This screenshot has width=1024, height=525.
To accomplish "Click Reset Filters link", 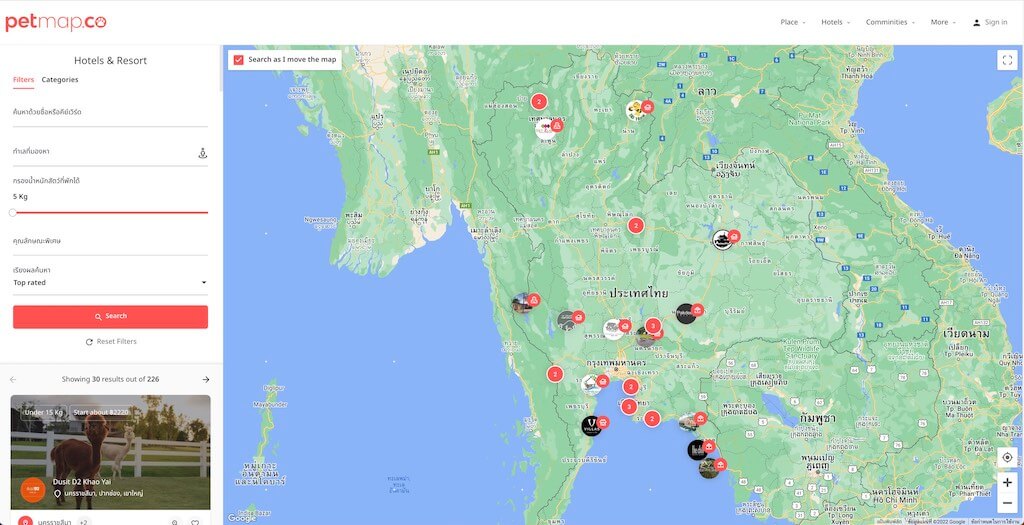I will (111, 342).
